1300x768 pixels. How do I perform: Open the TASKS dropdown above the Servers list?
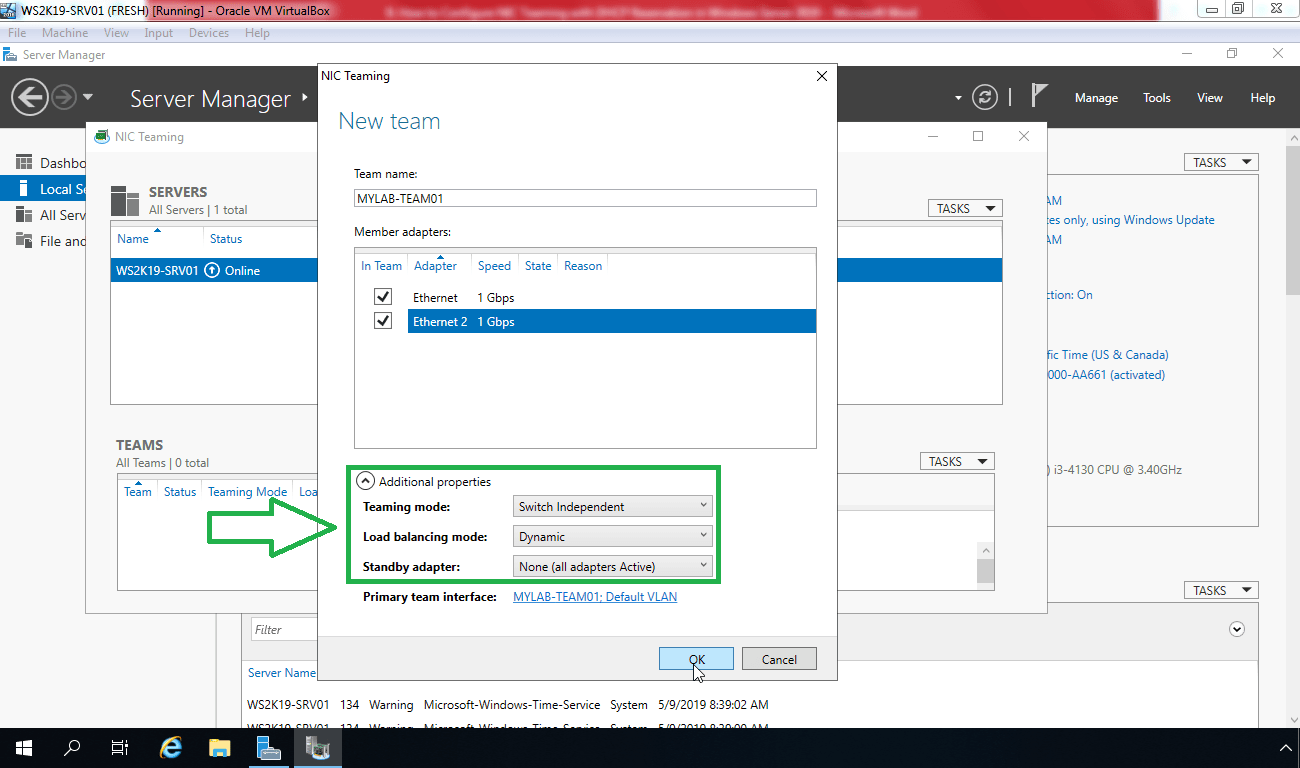point(963,207)
